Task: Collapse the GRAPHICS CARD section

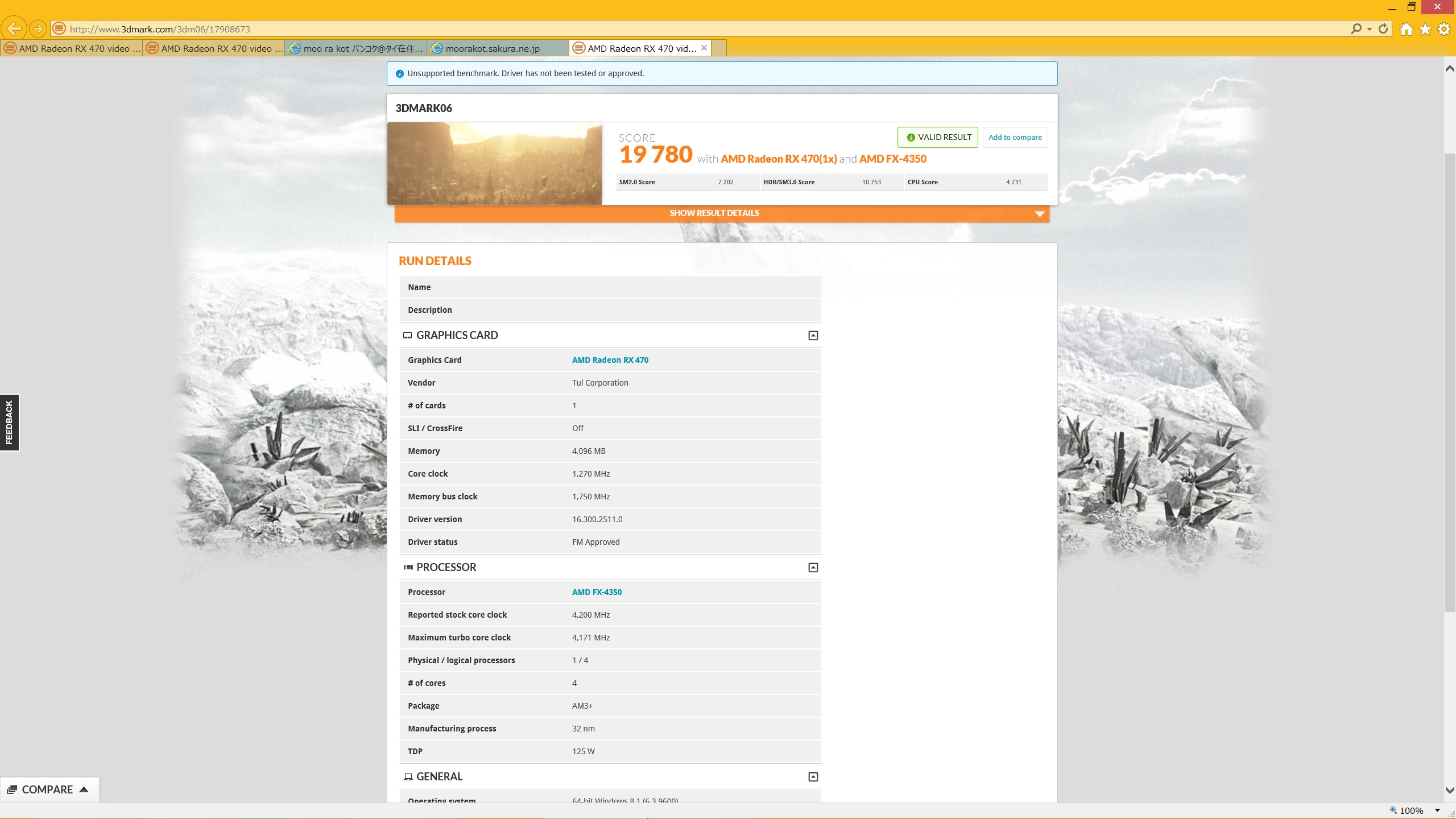Action: (x=813, y=336)
